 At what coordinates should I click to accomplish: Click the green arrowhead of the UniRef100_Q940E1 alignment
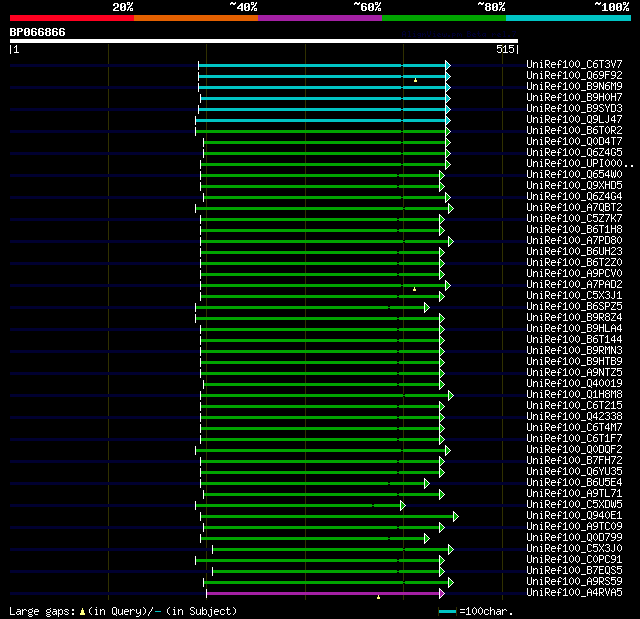pyautogui.click(x=455, y=516)
